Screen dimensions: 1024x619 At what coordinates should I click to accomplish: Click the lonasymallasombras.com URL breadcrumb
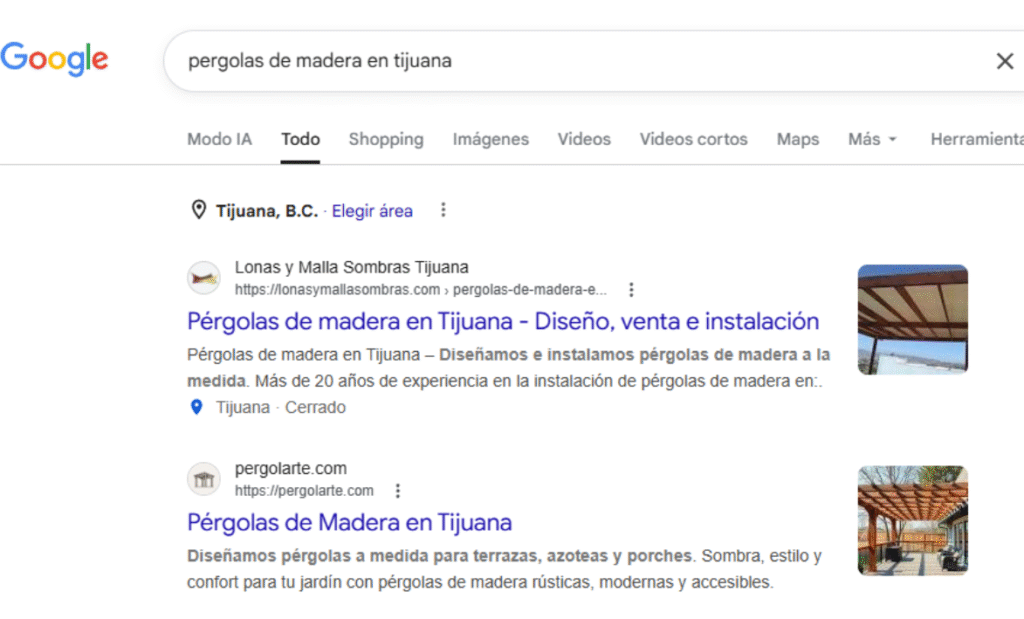[x=421, y=289]
